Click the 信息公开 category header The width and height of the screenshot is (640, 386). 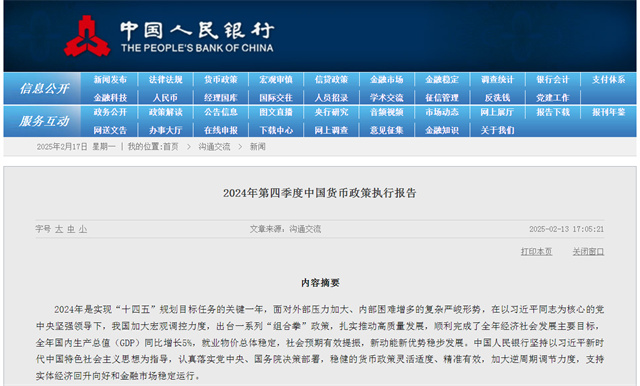point(44,89)
